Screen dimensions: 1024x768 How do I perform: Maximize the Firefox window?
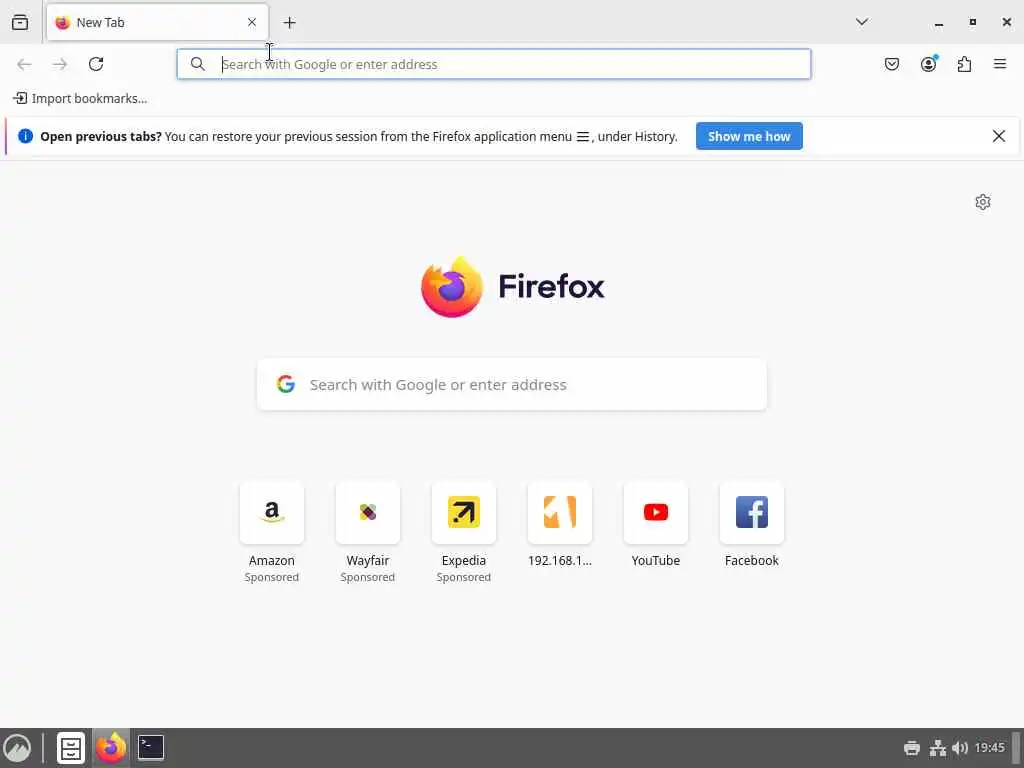pyautogui.click(x=973, y=22)
